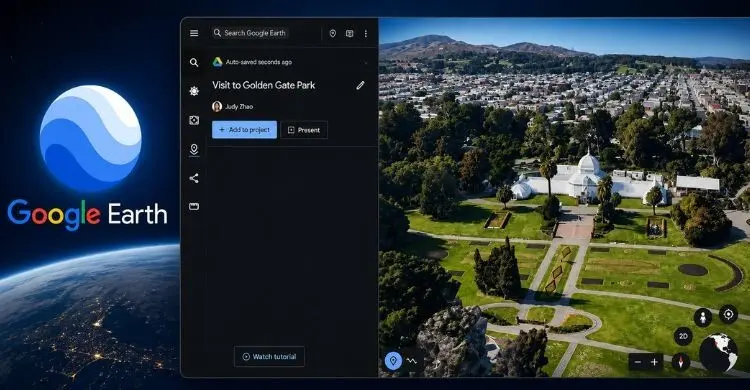Select the Search magnifier in the sidebar
The image size is (750, 390).
tap(194, 62)
